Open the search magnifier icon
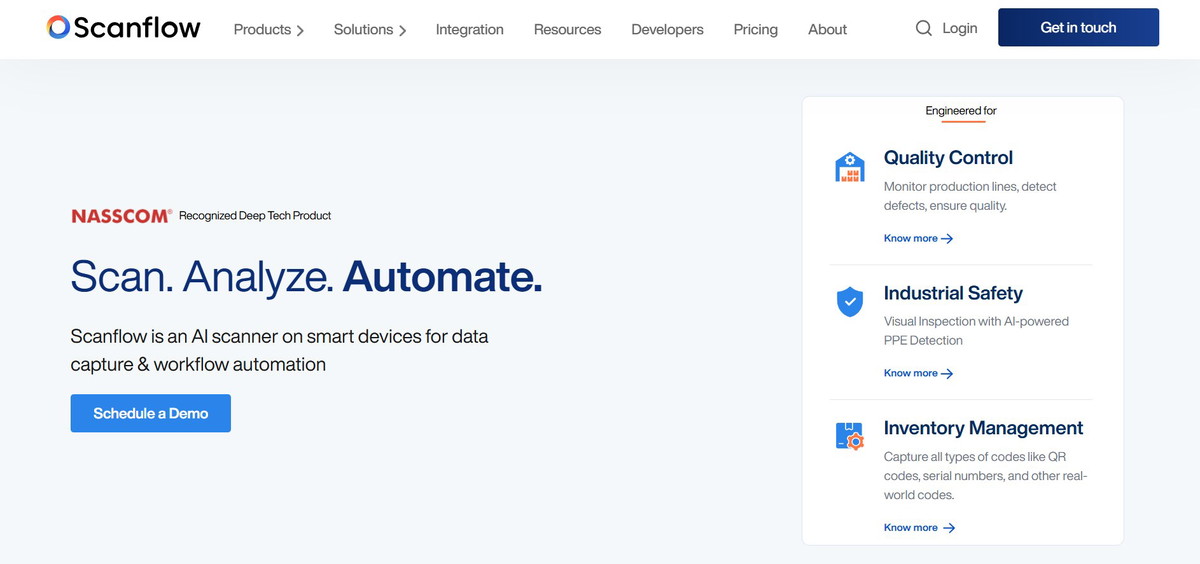 coord(924,28)
